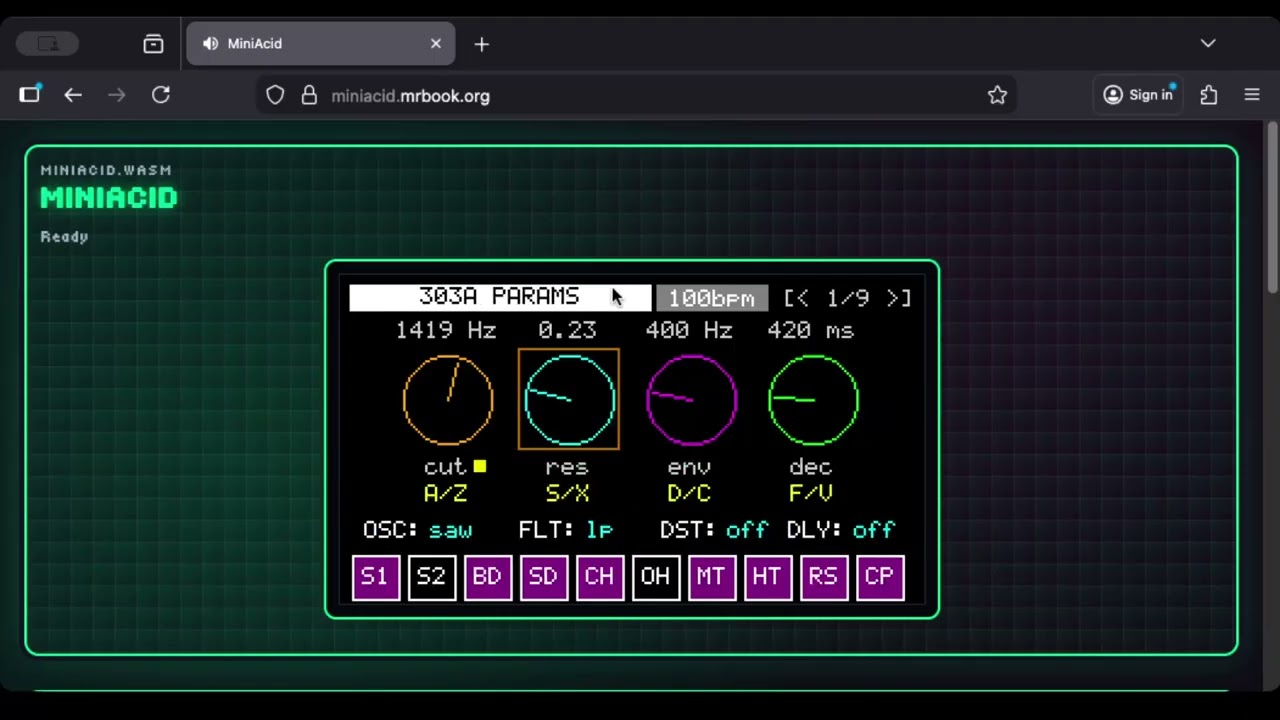Bookmark page with the star icon
The height and width of the screenshot is (720, 1280).
(x=997, y=95)
